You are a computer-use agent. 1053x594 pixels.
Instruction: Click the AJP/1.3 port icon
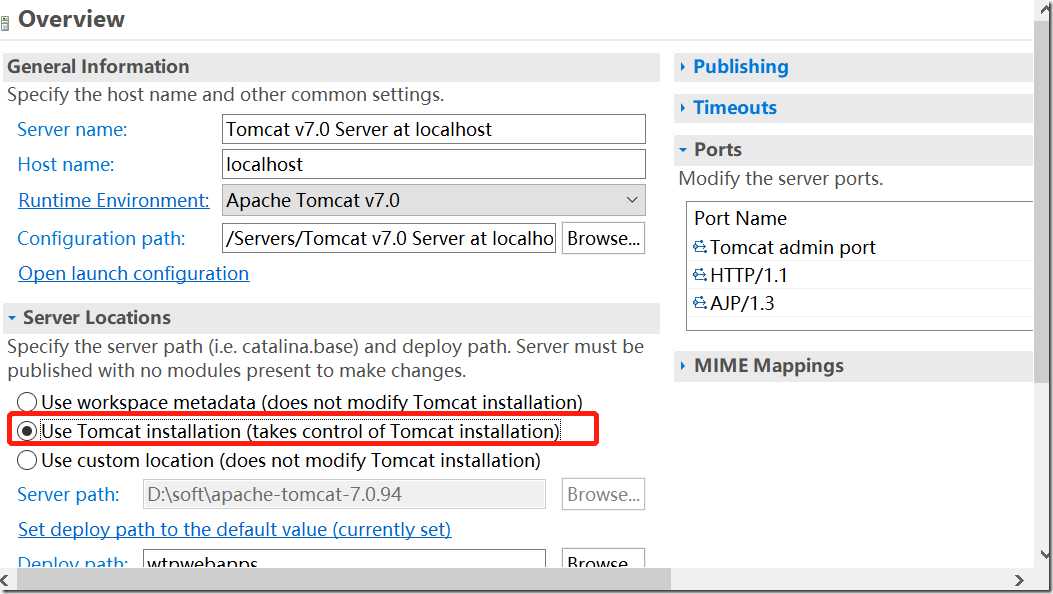[x=700, y=303]
